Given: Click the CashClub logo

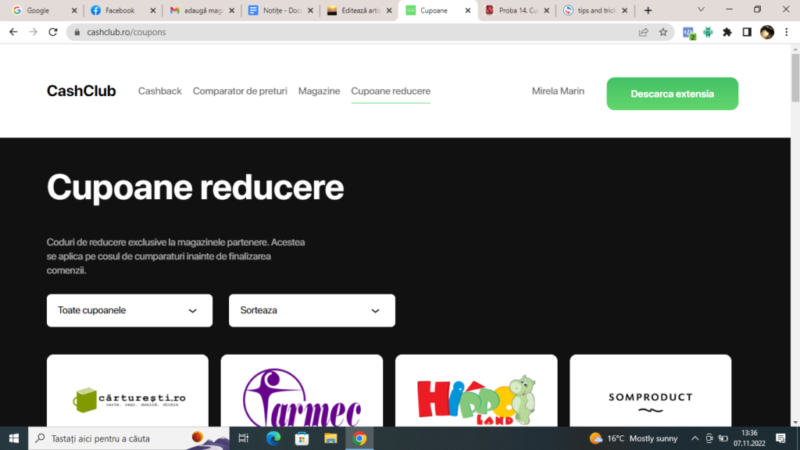Looking at the screenshot, I should coord(81,91).
